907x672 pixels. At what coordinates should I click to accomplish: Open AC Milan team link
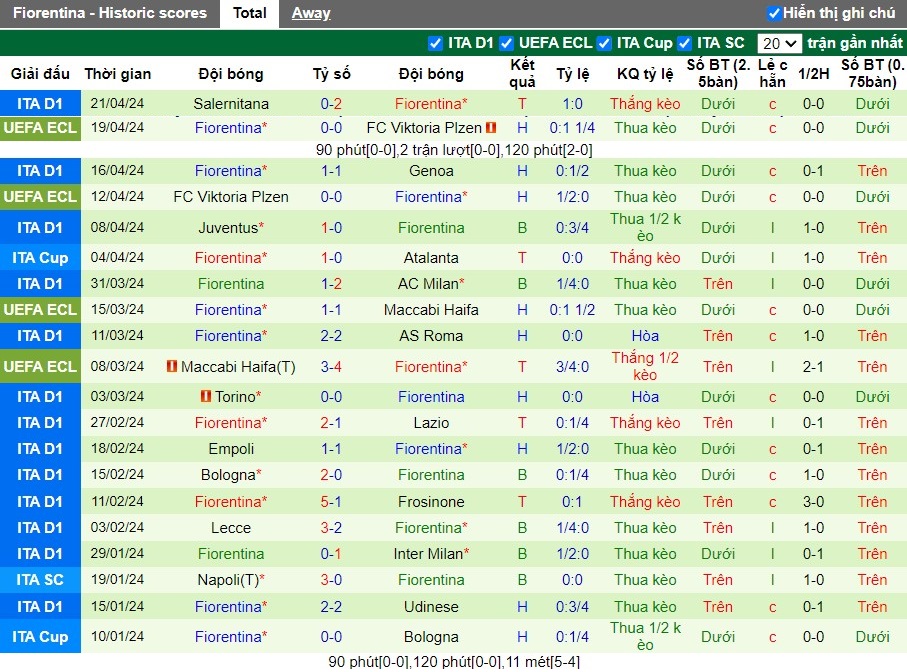click(428, 283)
